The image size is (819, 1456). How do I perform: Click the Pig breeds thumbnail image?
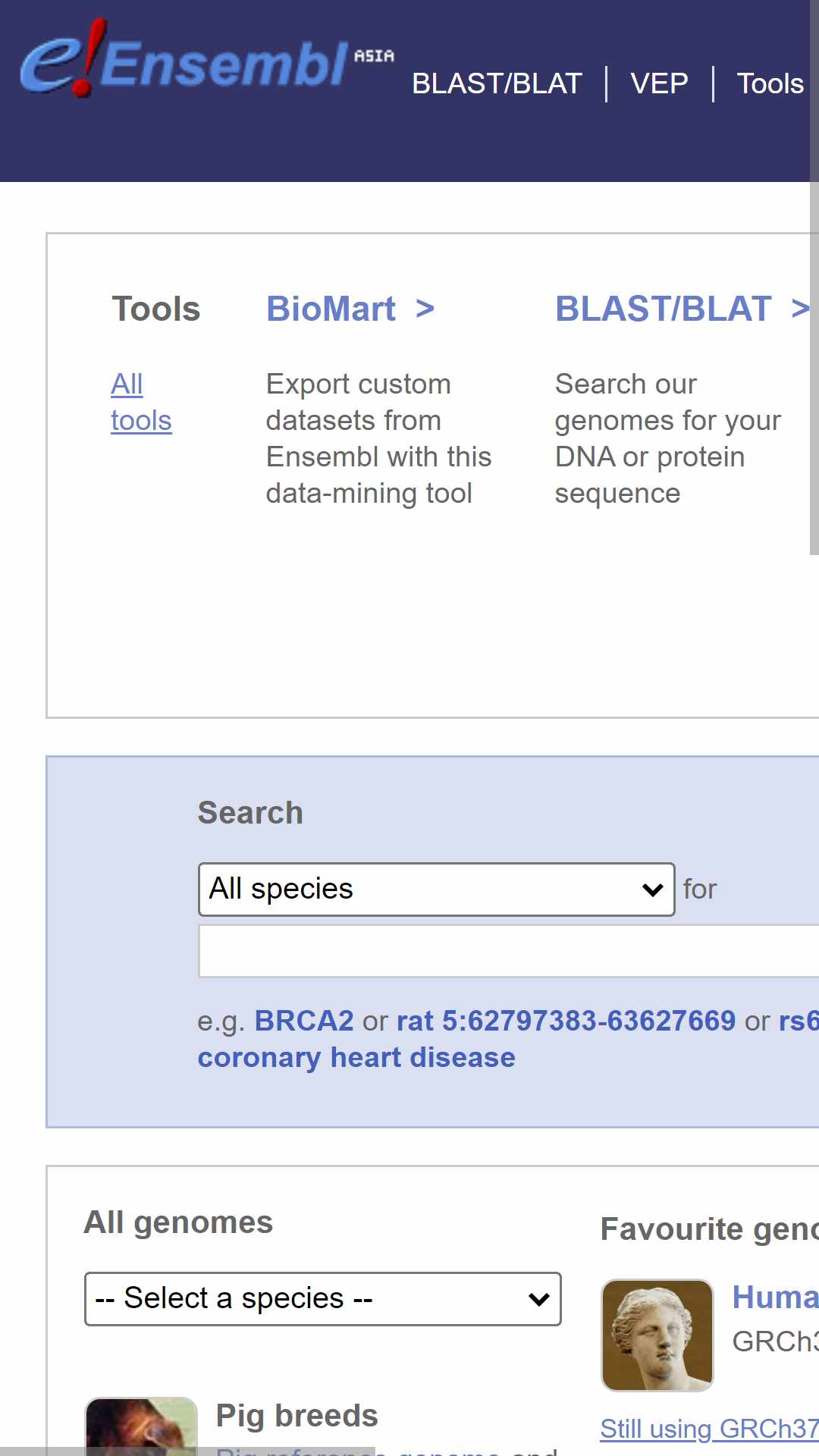point(141,1426)
